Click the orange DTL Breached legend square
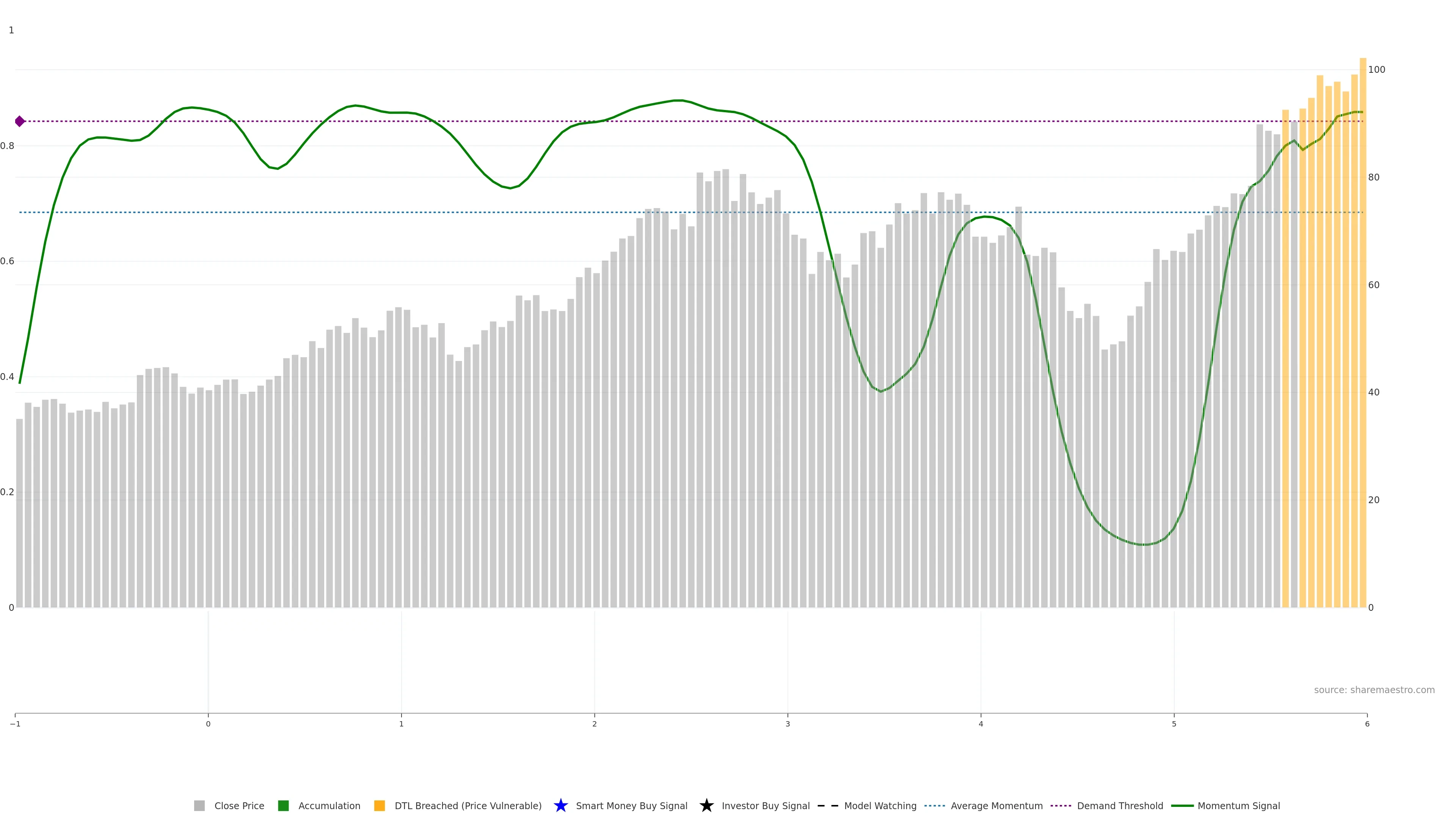Image resolution: width=1456 pixels, height=819 pixels. point(379,805)
